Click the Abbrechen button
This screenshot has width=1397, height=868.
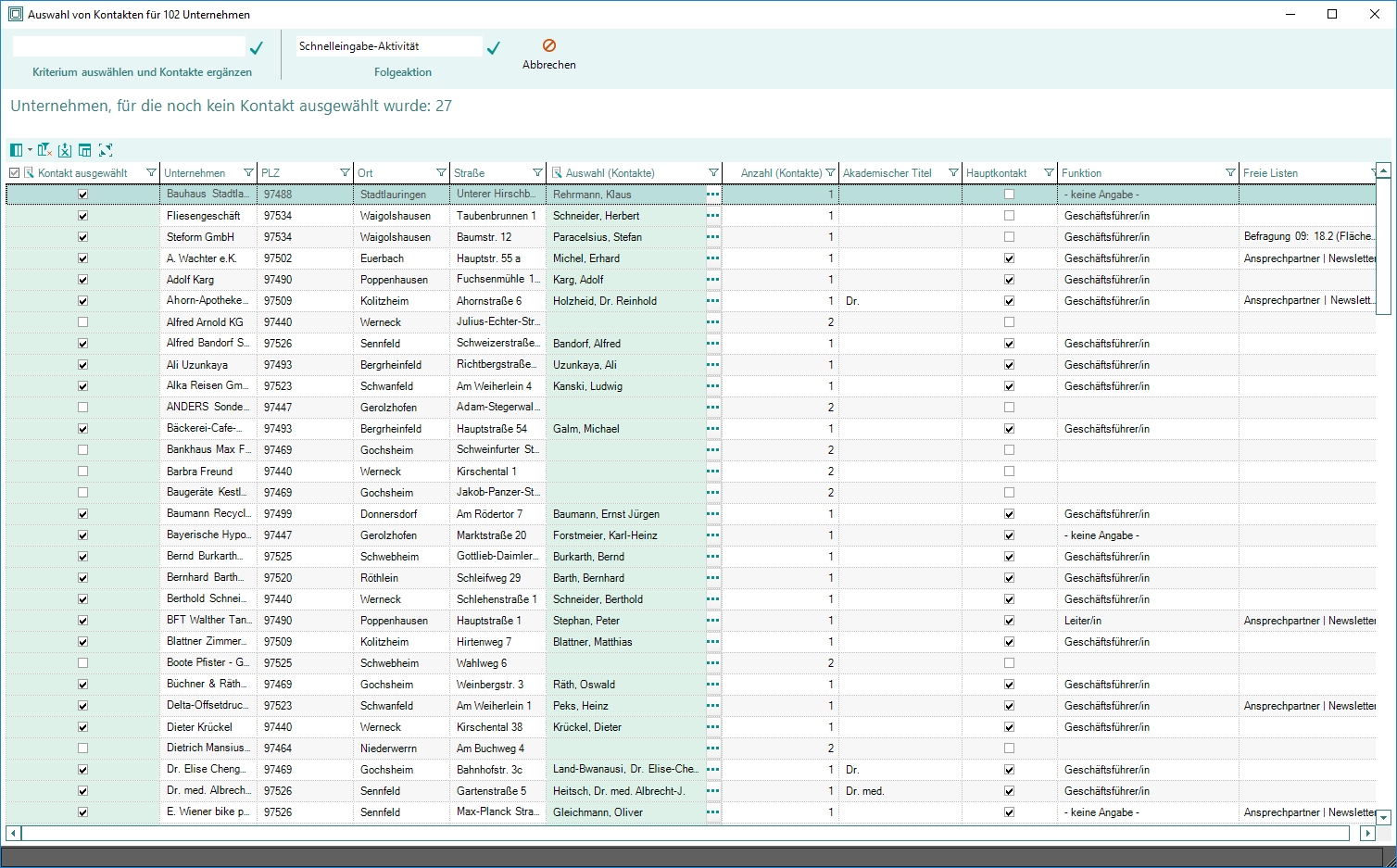549,55
